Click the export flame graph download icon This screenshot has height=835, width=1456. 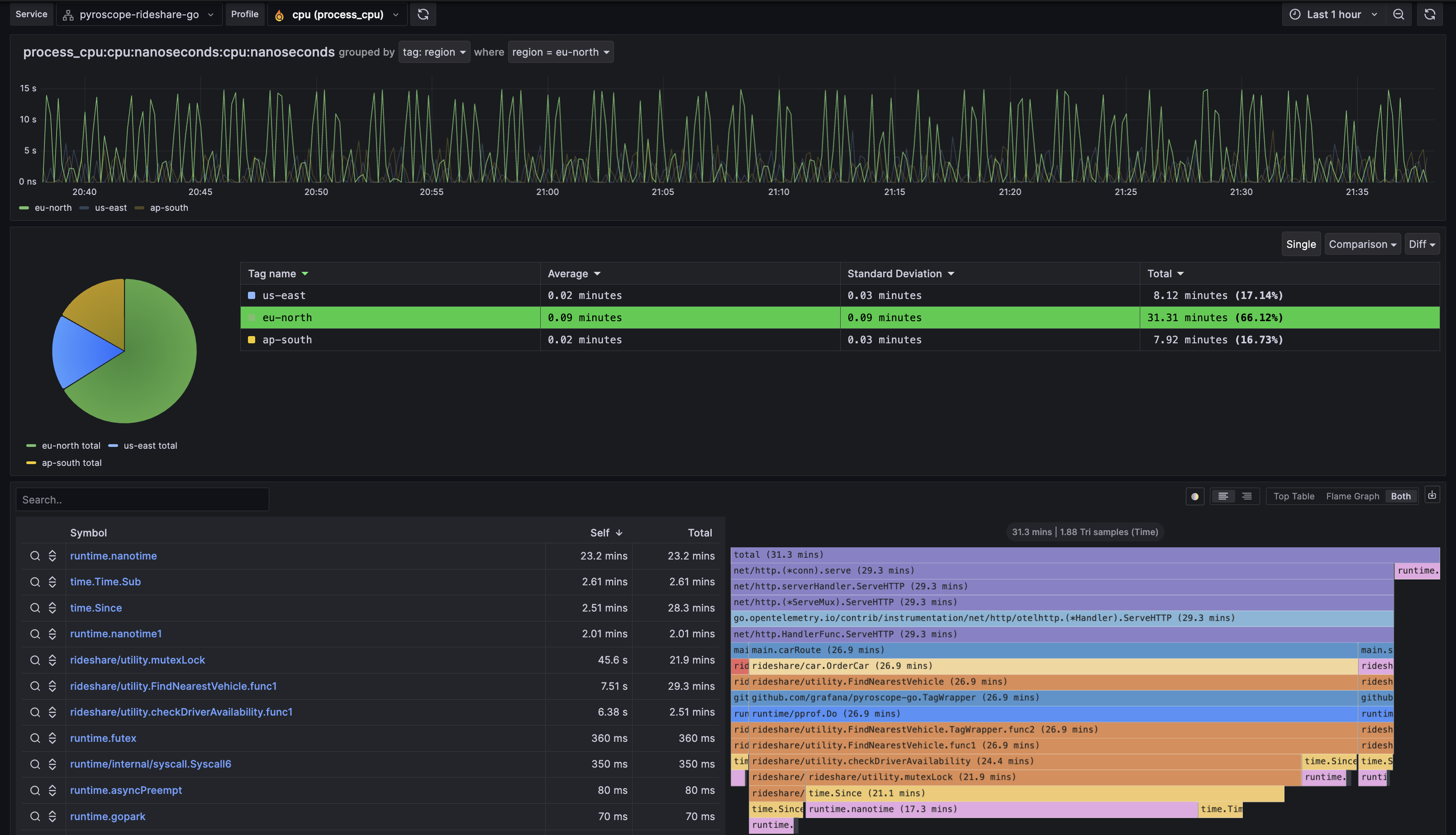click(1432, 495)
